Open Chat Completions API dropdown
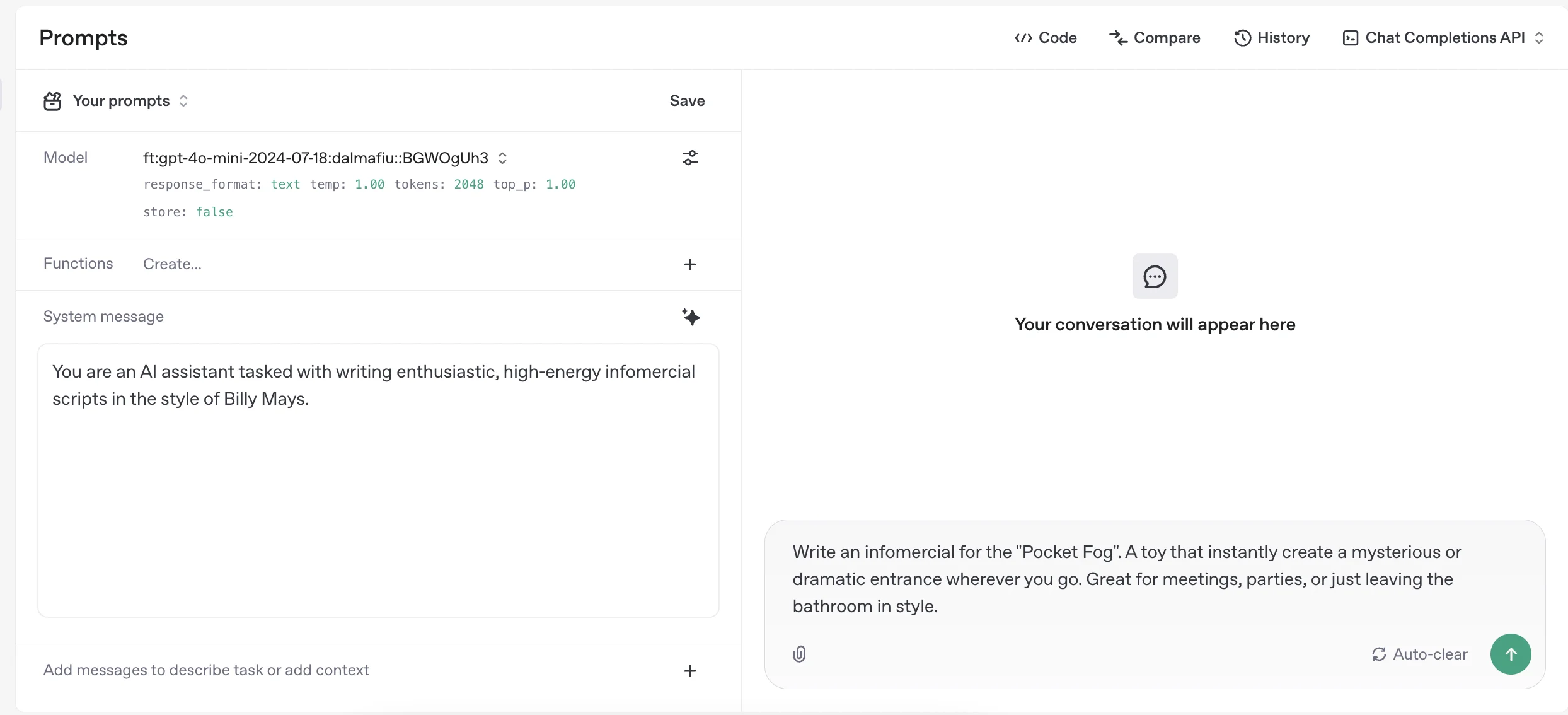1568x715 pixels. [x=1443, y=38]
